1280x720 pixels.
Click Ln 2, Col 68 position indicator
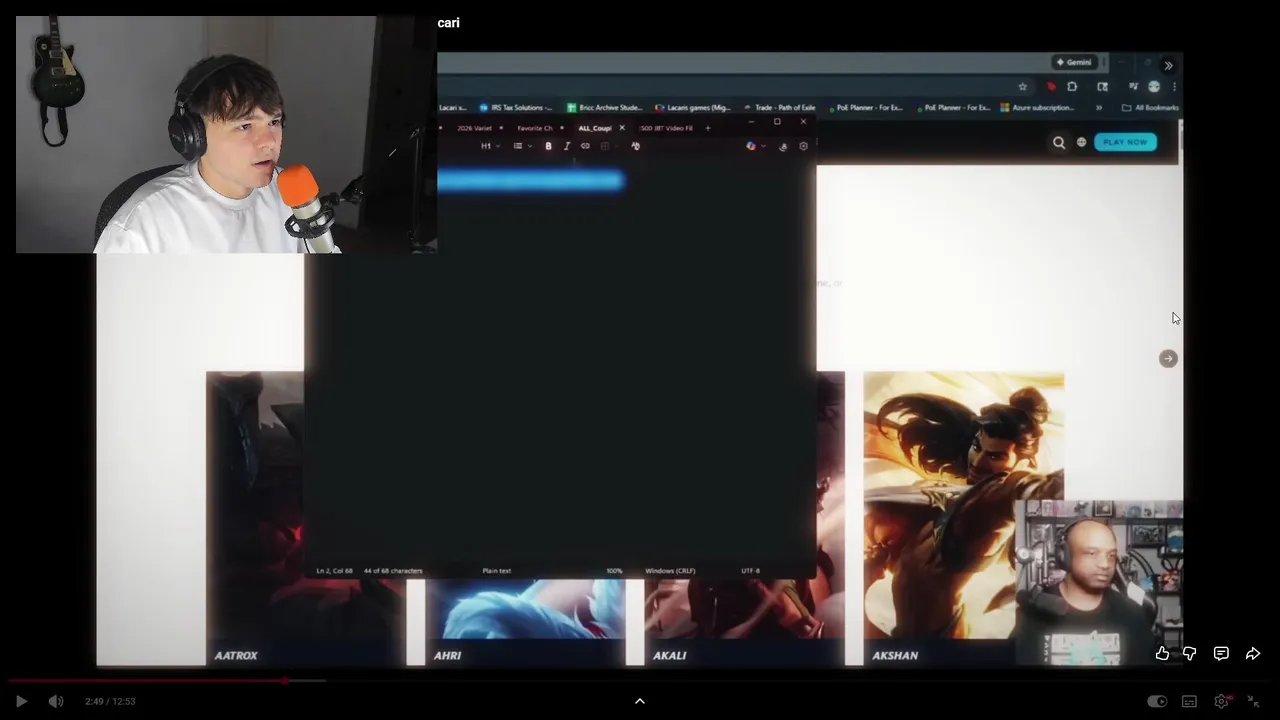pos(334,571)
